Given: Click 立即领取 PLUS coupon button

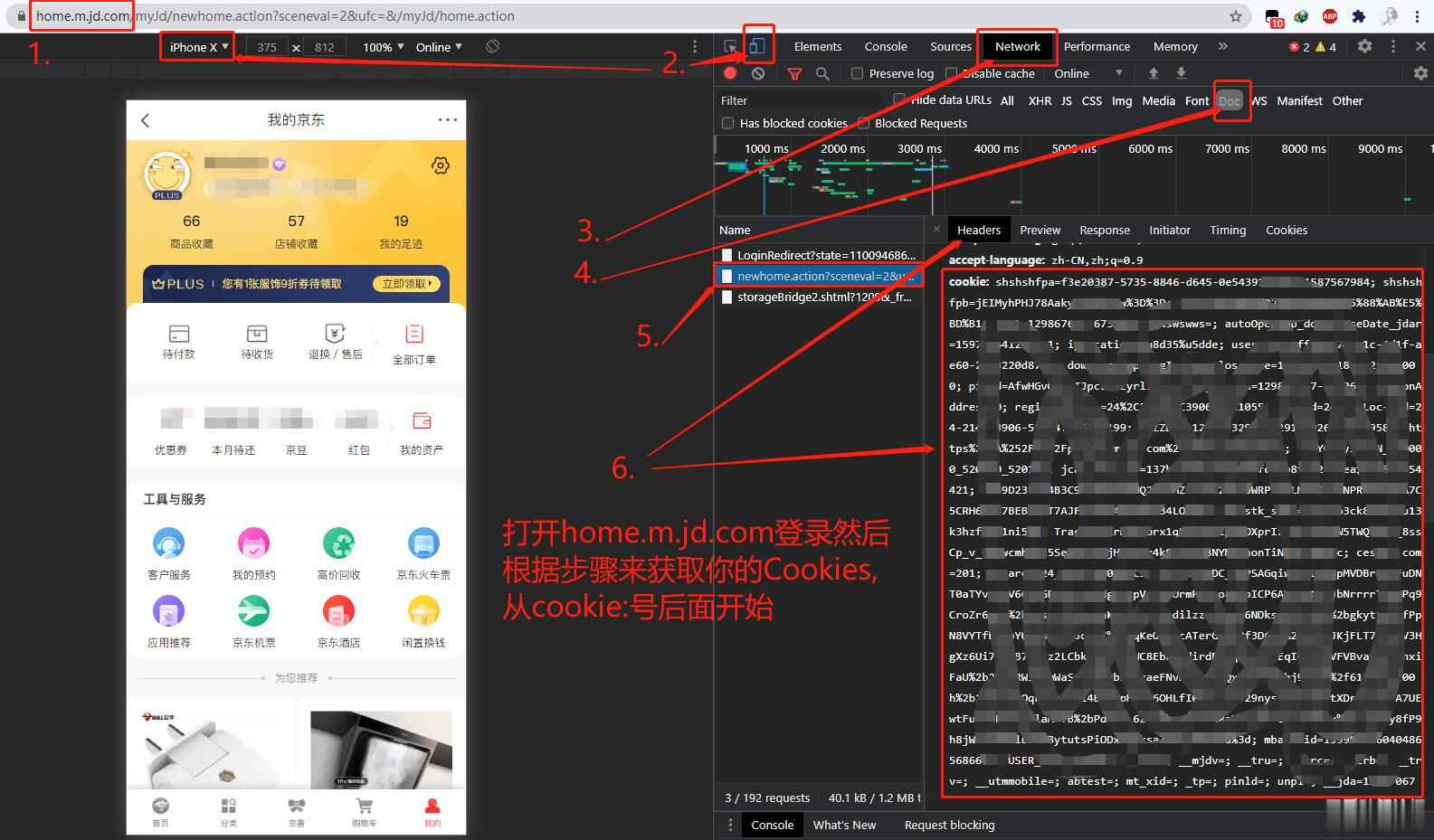Looking at the screenshot, I should pyautogui.click(x=407, y=284).
